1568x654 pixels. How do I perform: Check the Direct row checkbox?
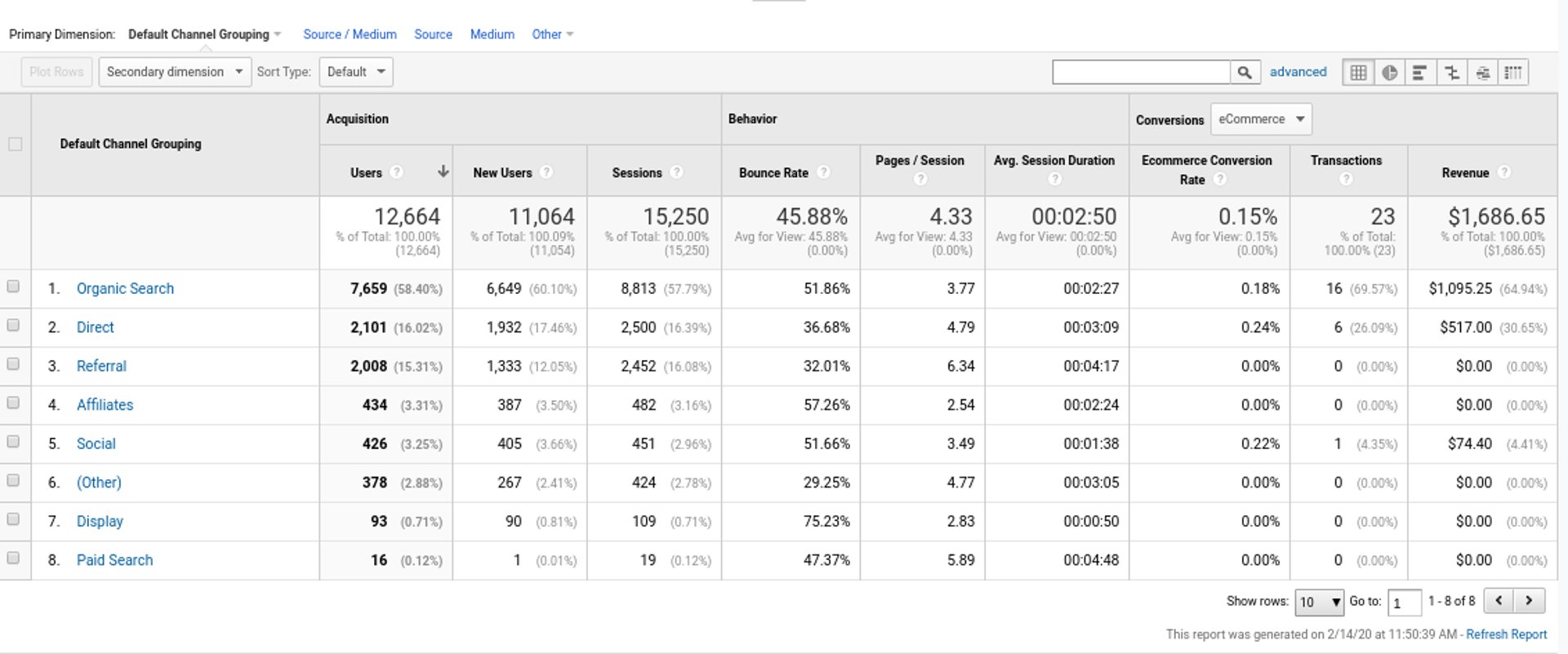pyautogui.click(x=13, y=325)
